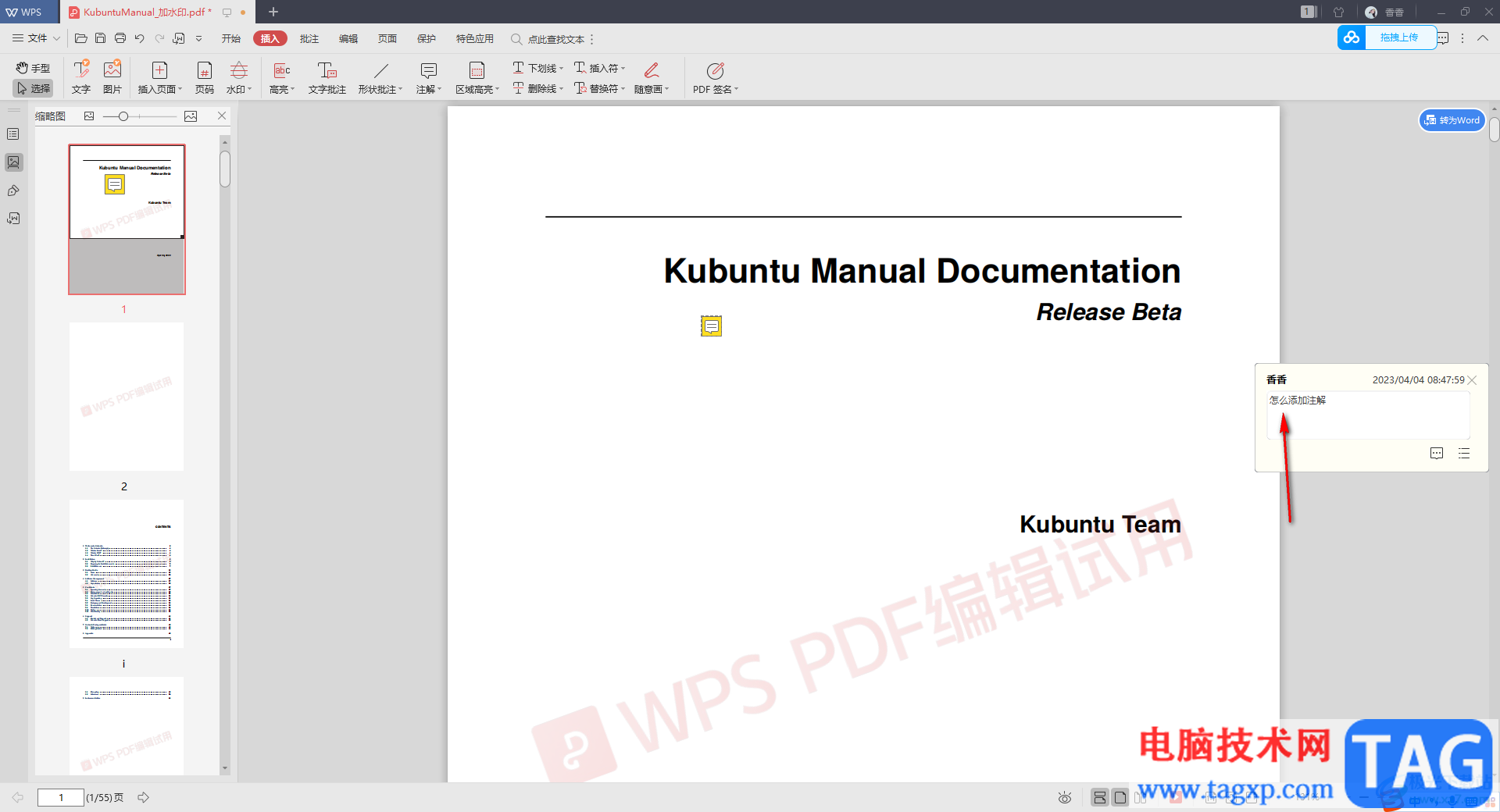Go to previous page arrow

17,797
